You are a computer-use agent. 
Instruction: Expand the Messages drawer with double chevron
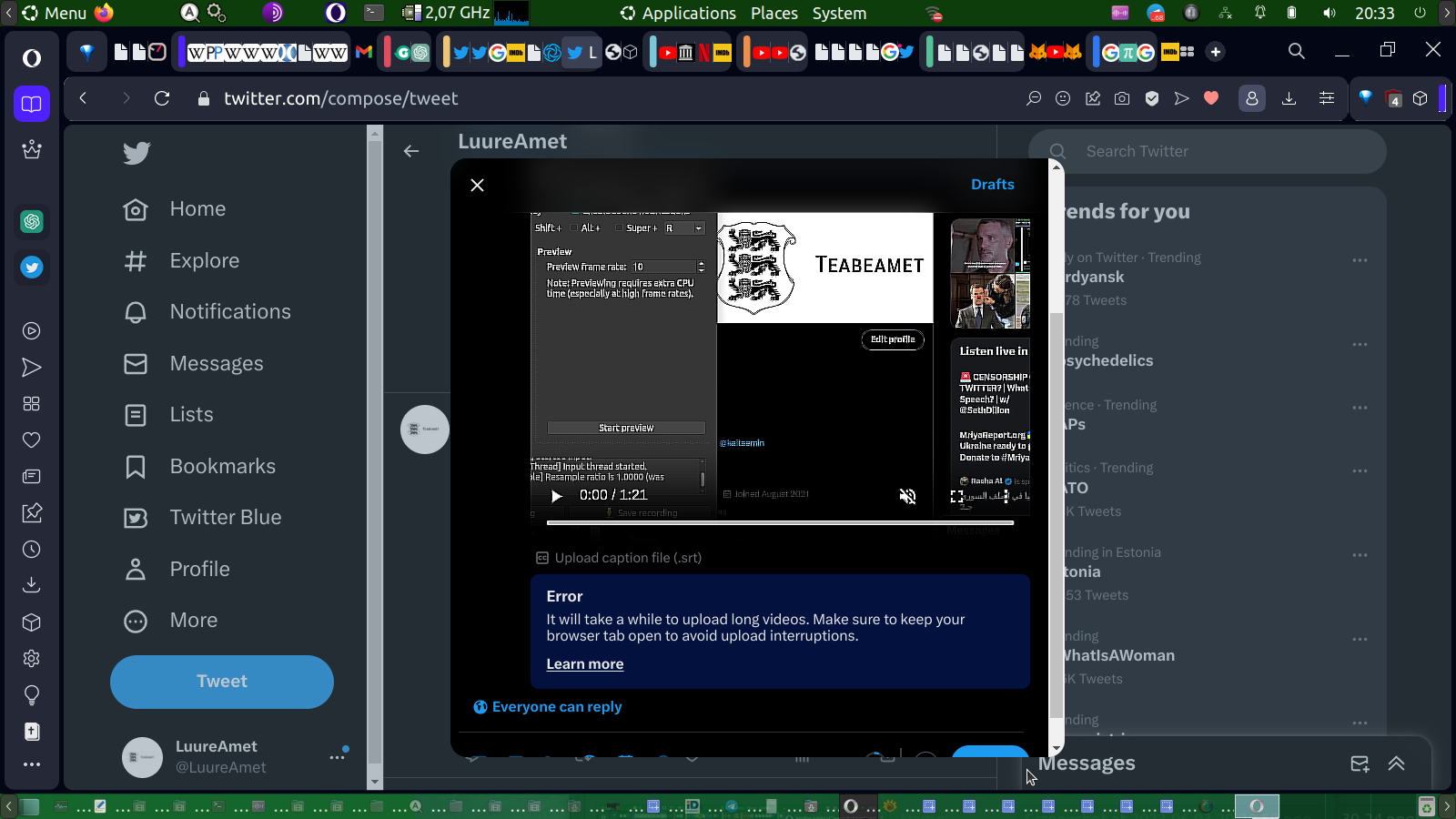(1396, 763)
